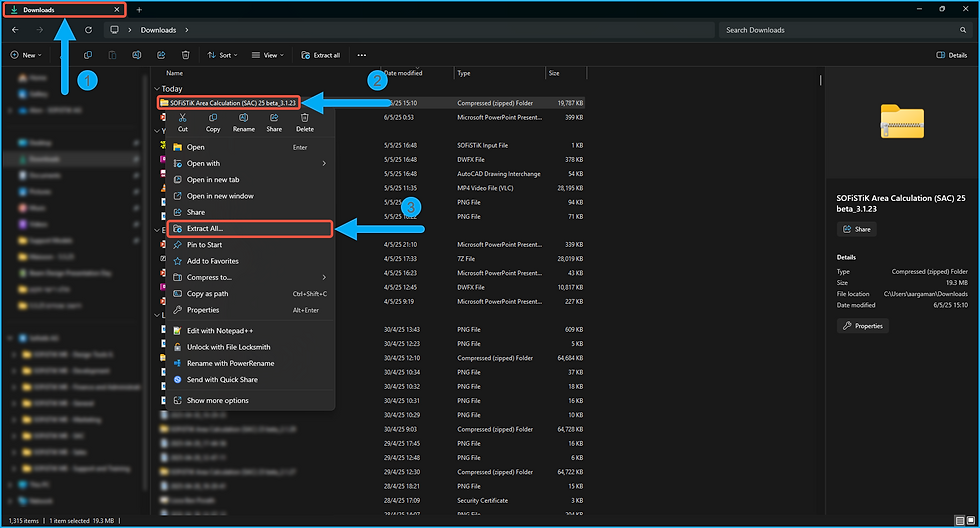Open the View dropdown
This screenshot has height=528, width=980.
pos(268,55)
